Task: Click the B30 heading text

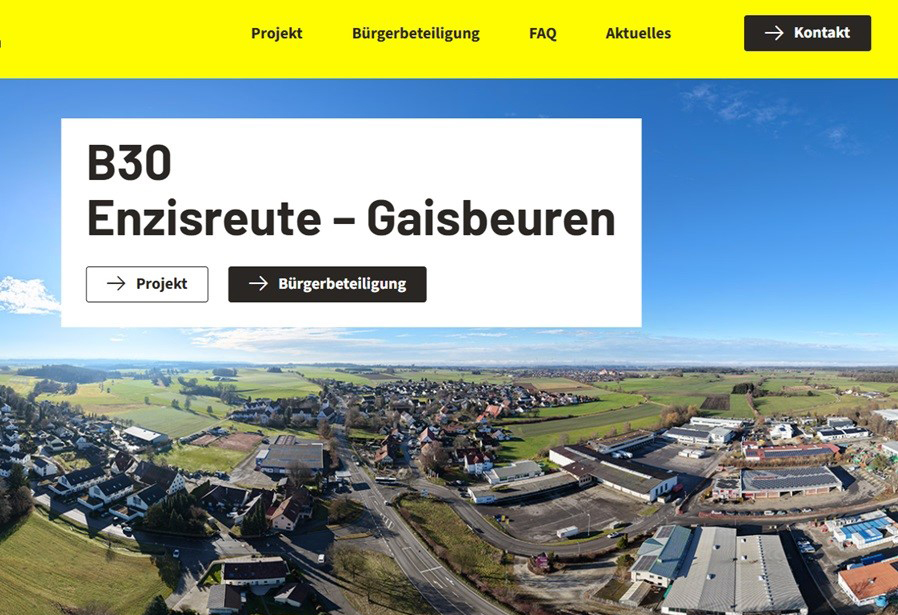Action: coord(129,162)
